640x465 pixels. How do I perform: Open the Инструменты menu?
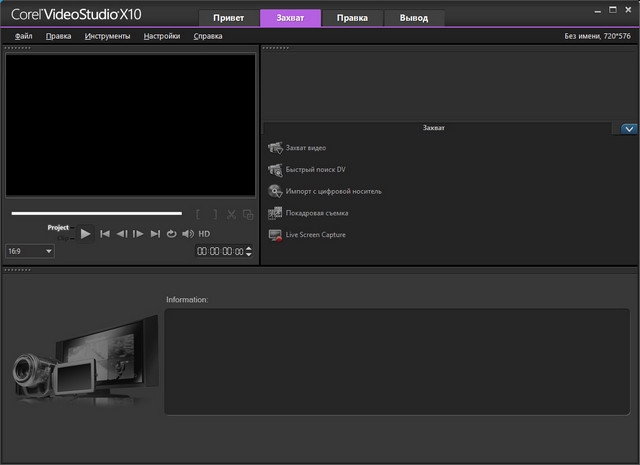pyautogui.click(x=107, y=36)
